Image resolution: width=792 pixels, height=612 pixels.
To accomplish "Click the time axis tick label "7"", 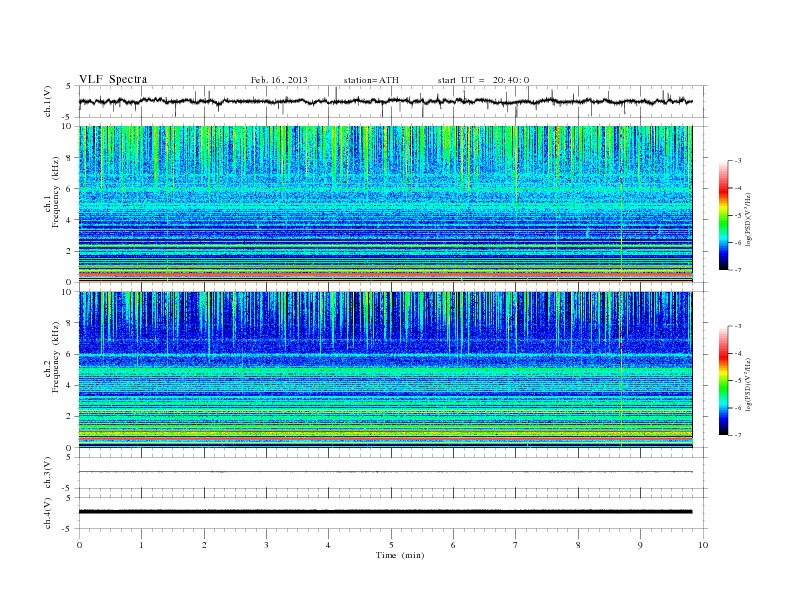I will (x=516, y=545).
